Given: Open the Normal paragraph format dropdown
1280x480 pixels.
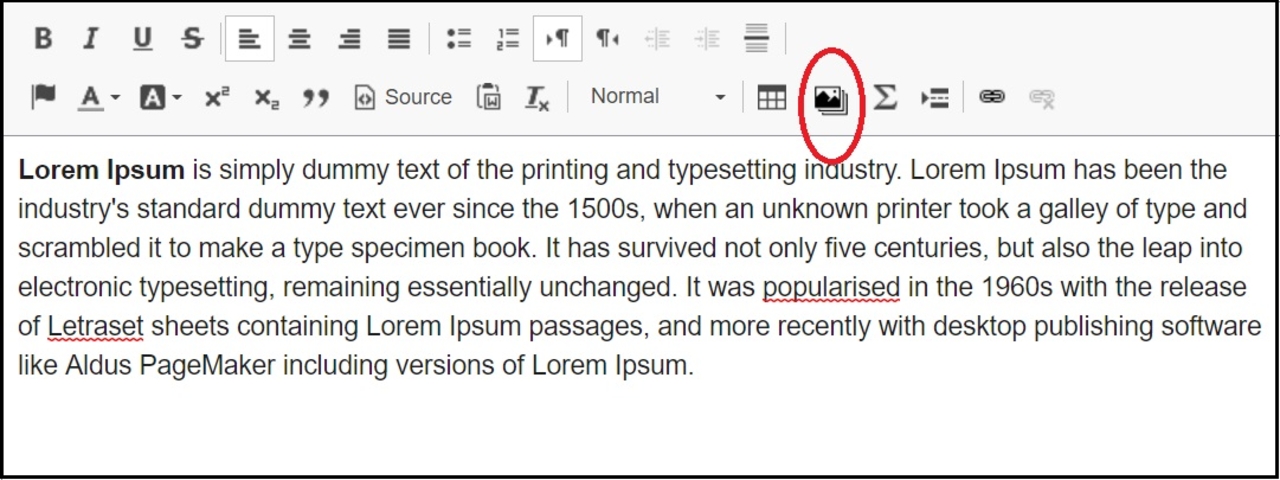Looking at the screenshot, I should (657, 97).
